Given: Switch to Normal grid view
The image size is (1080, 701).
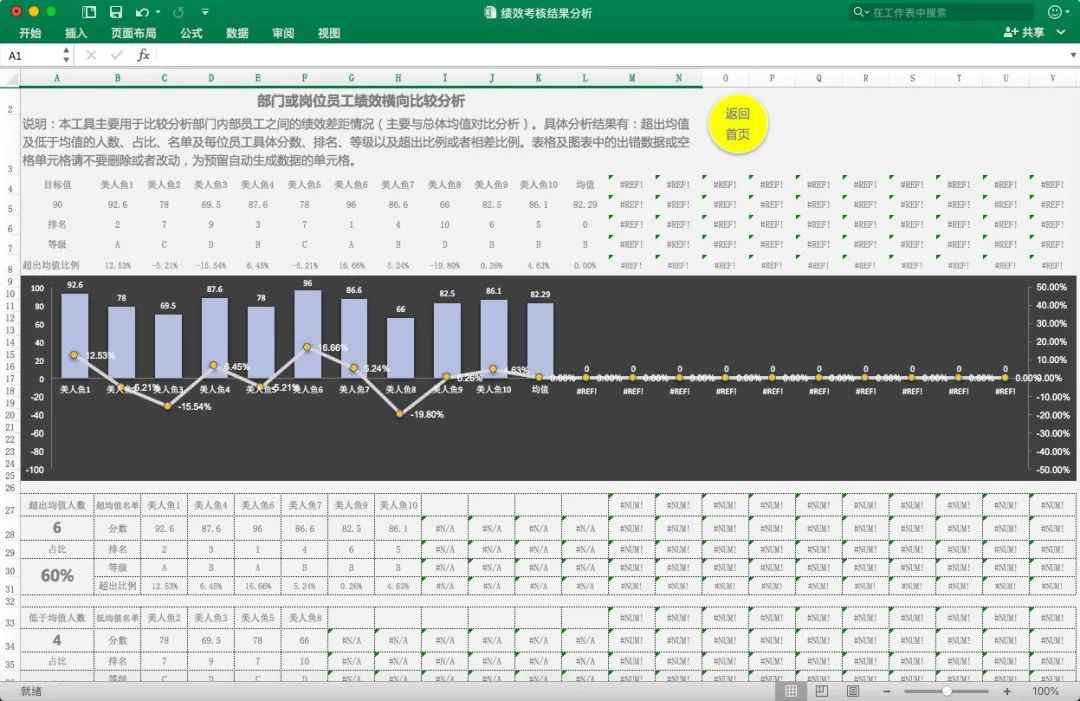Looking at the screenshot, I should (x=791, y=691).
